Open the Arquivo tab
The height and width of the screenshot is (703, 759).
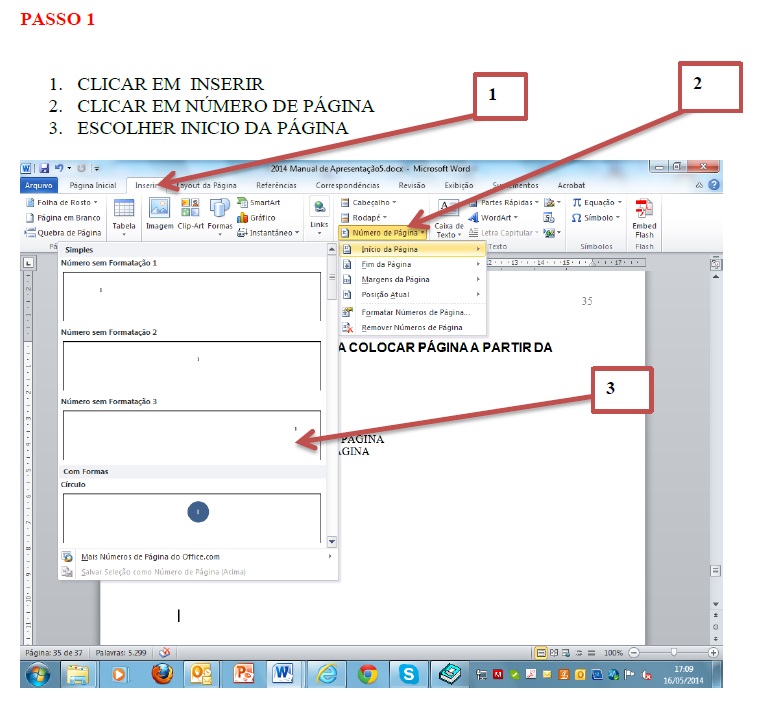click(38, 185)
